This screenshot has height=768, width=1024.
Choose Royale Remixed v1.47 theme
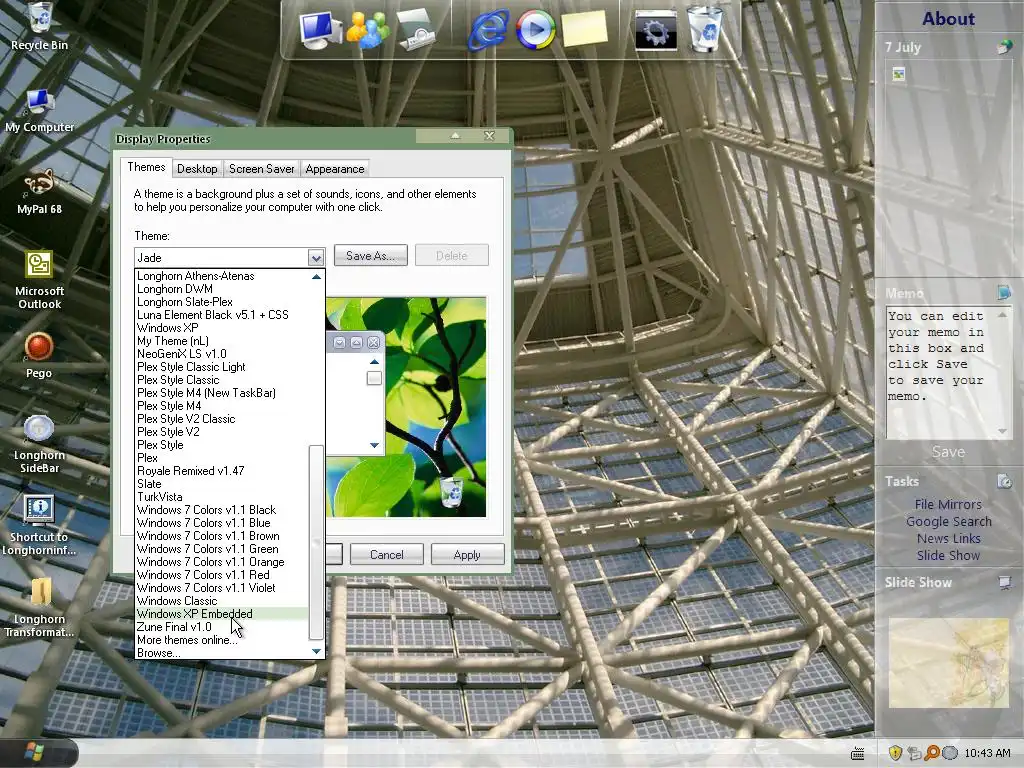coord(221,471)
